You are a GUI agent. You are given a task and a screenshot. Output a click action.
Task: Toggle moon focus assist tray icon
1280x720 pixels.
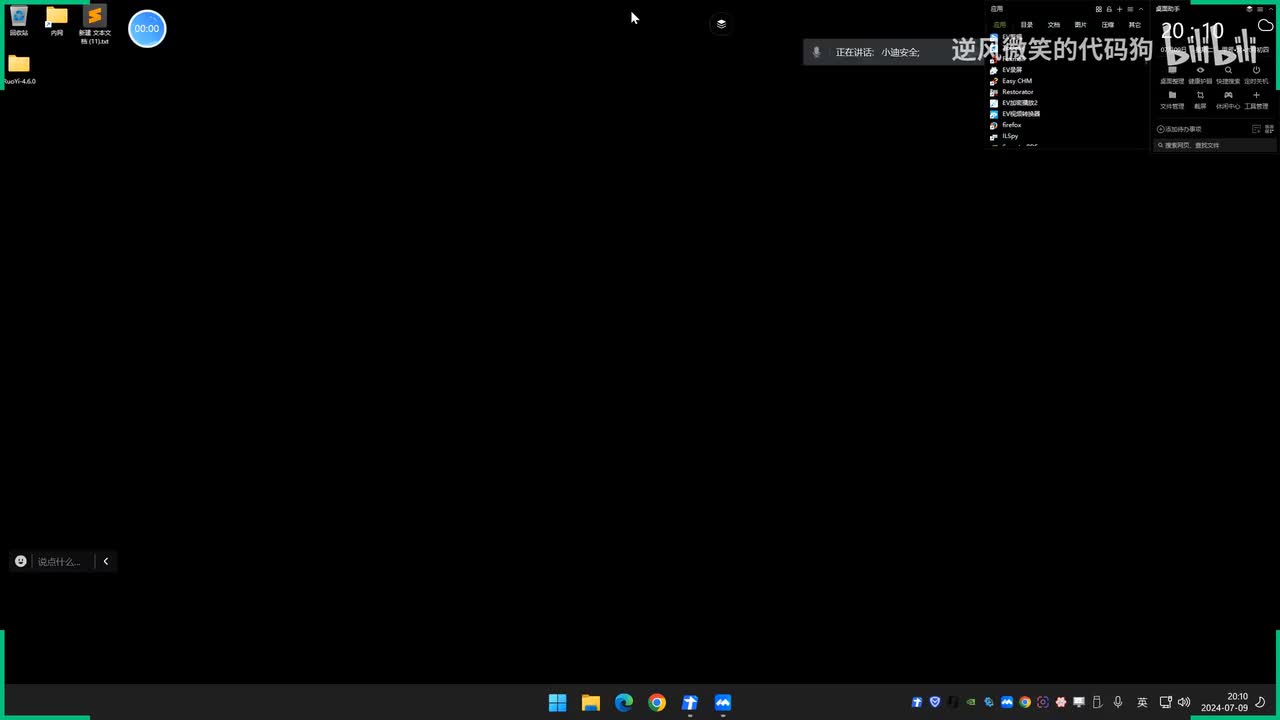coord(1260,702)
